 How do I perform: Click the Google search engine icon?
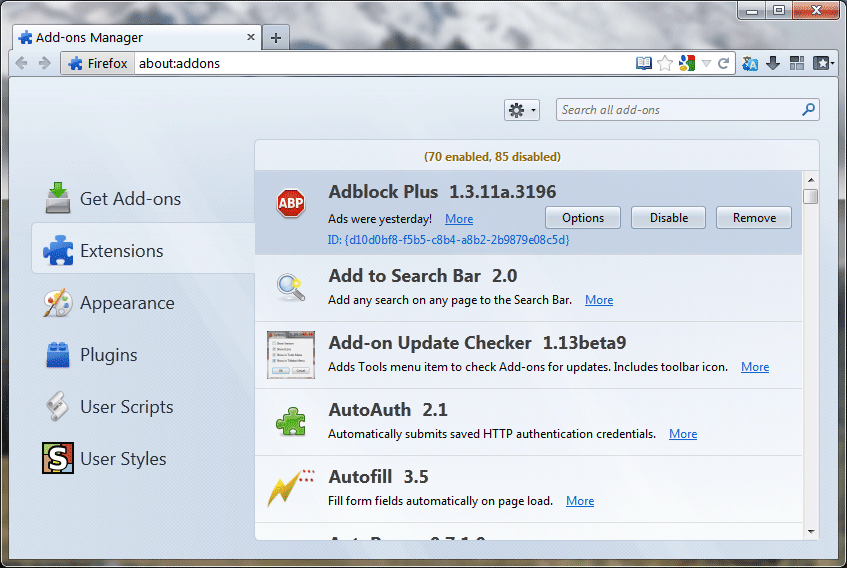pyautogui.click(x=687, y=63)
